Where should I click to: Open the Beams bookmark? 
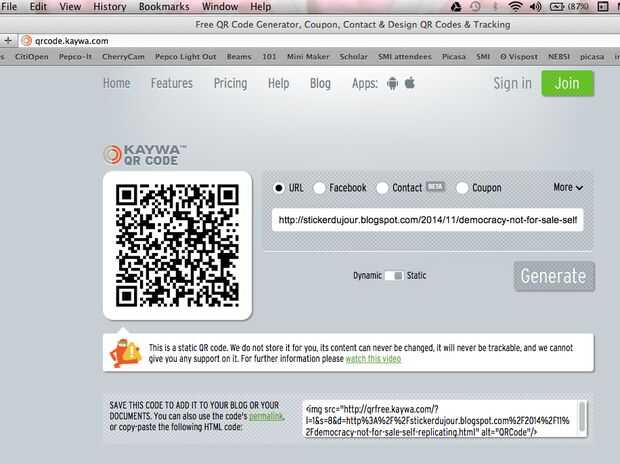point(239,57)
